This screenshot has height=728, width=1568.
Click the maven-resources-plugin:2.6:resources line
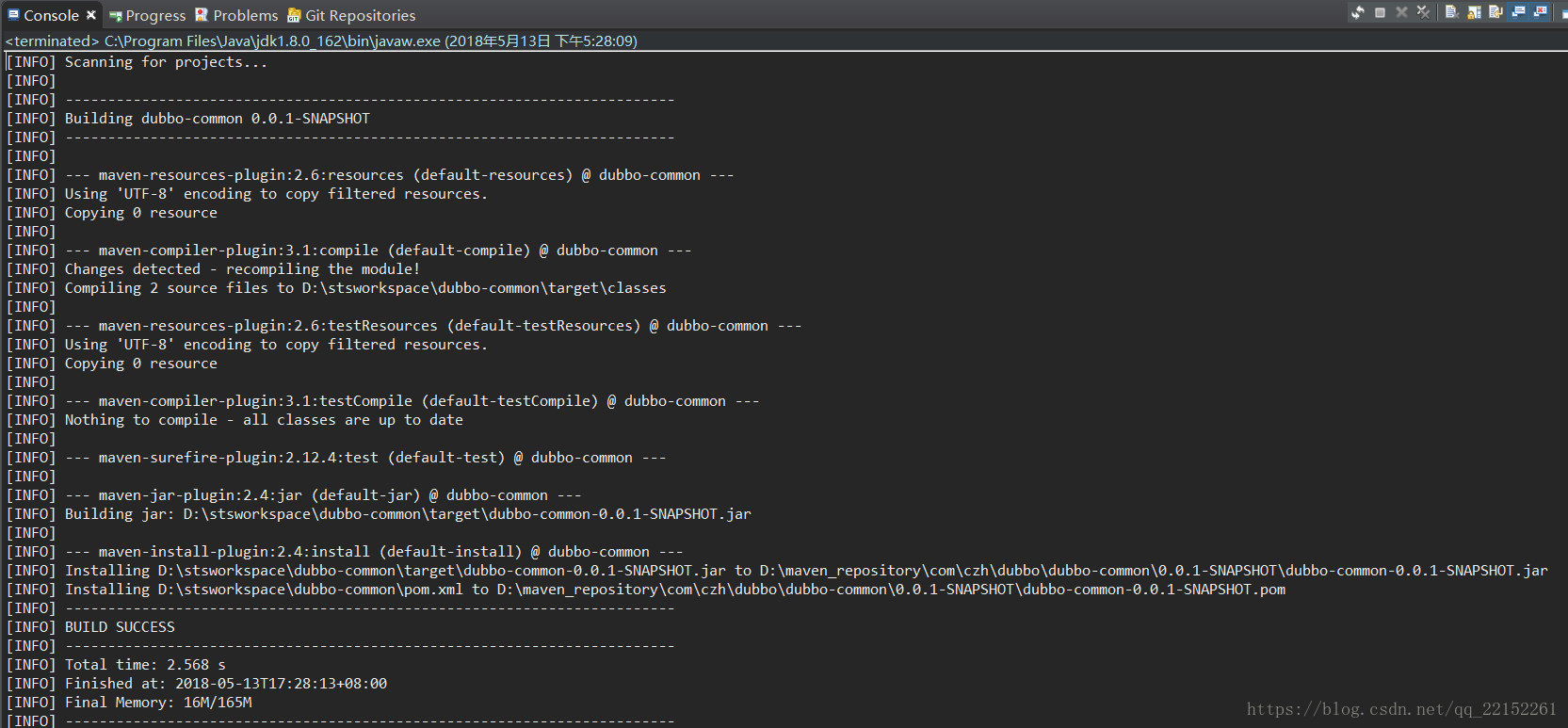coord(370,175)
